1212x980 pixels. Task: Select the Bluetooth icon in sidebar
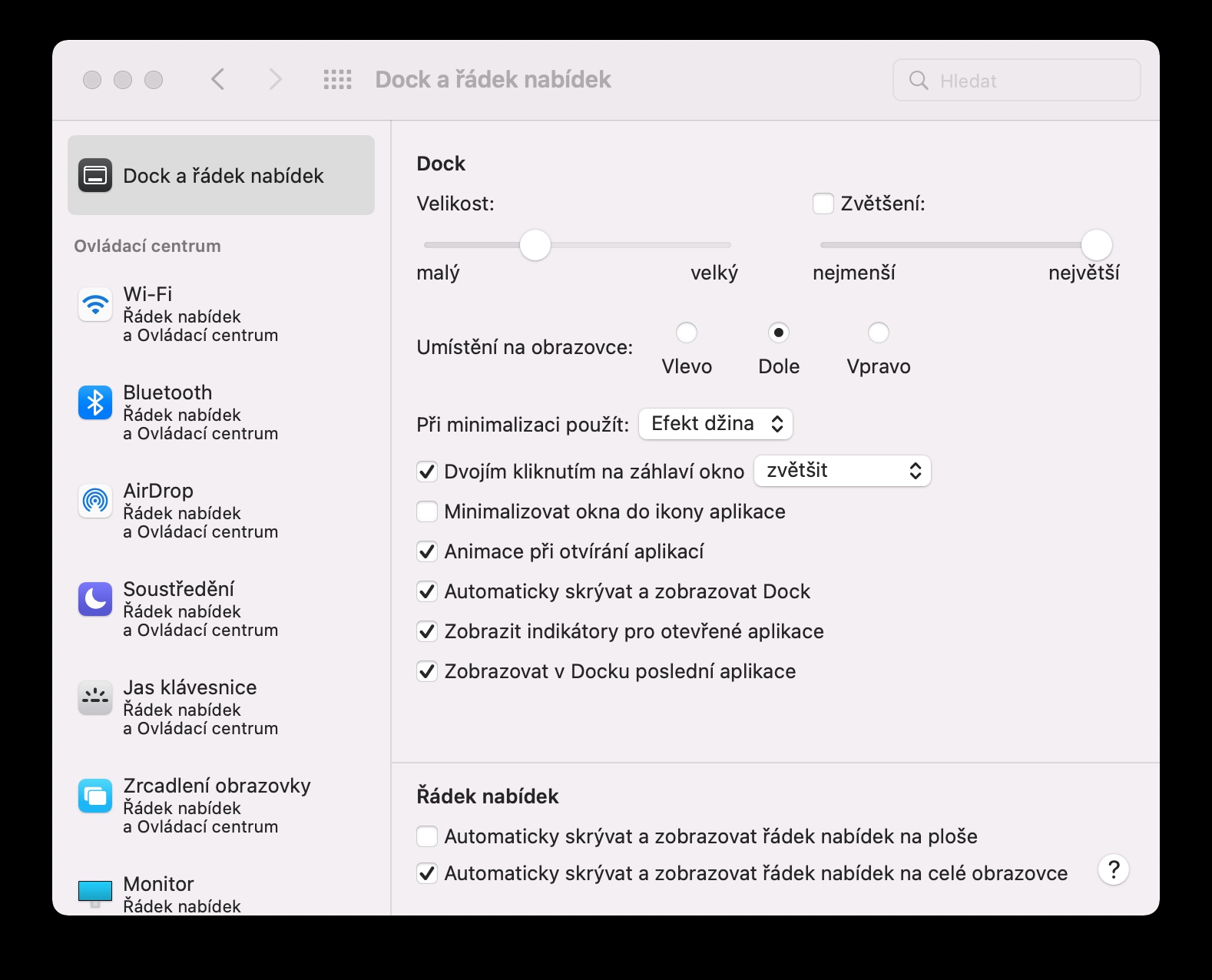click(95, 402)
